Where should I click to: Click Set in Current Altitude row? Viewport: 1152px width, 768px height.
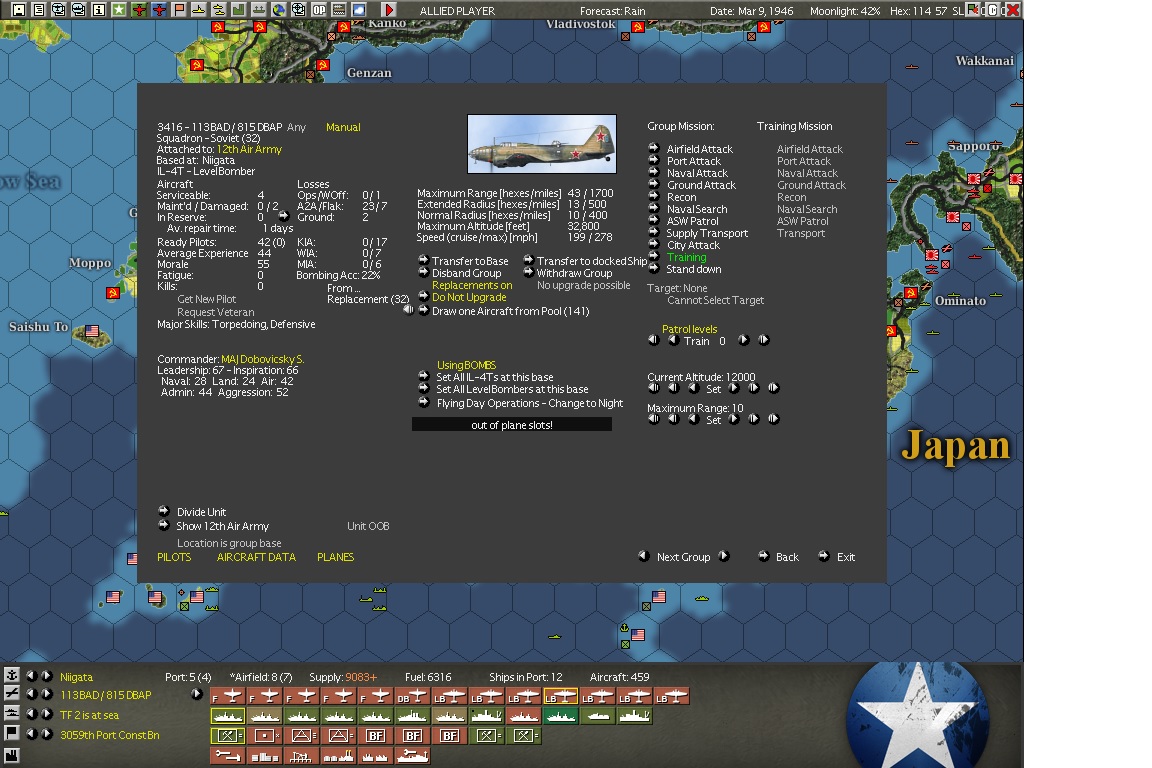pos(713,389)
